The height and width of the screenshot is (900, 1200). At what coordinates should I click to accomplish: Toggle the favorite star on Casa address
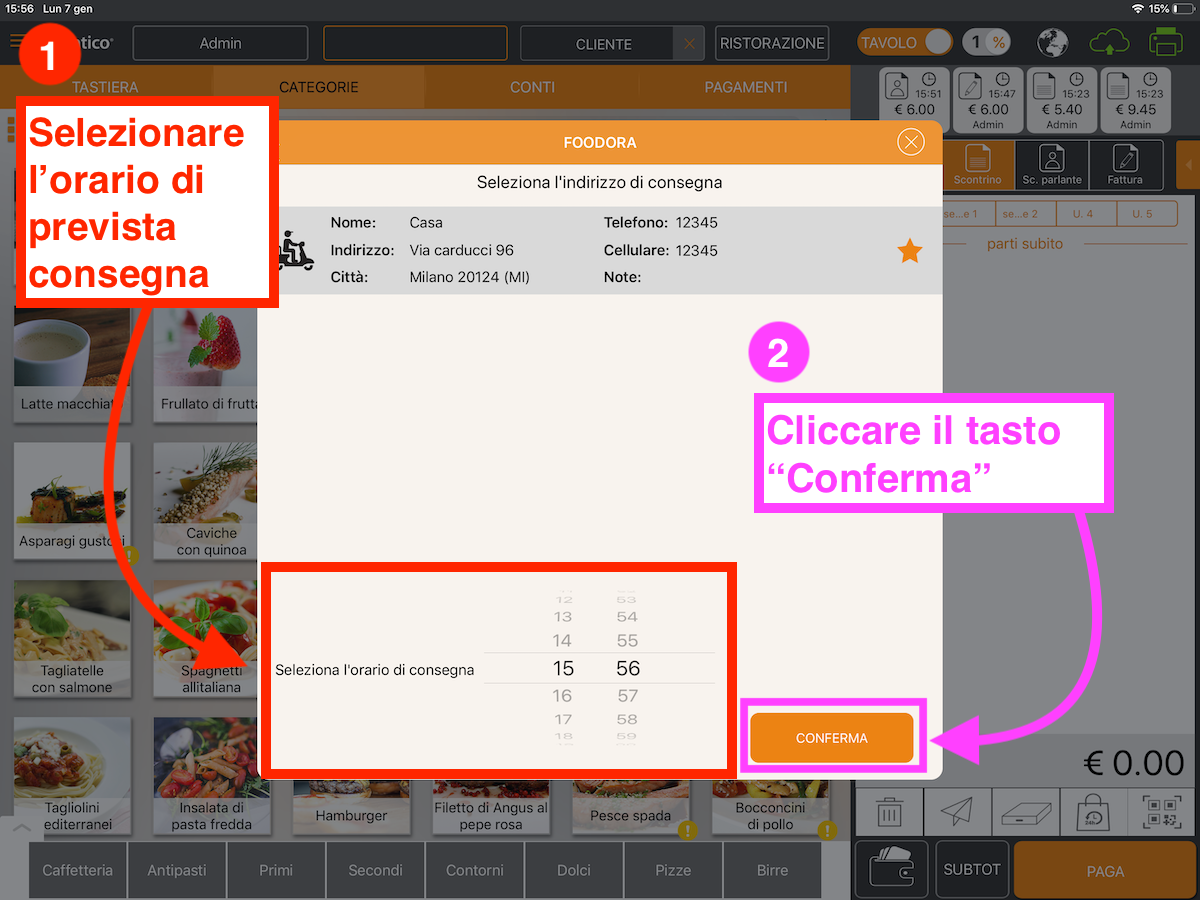[909, 251]
